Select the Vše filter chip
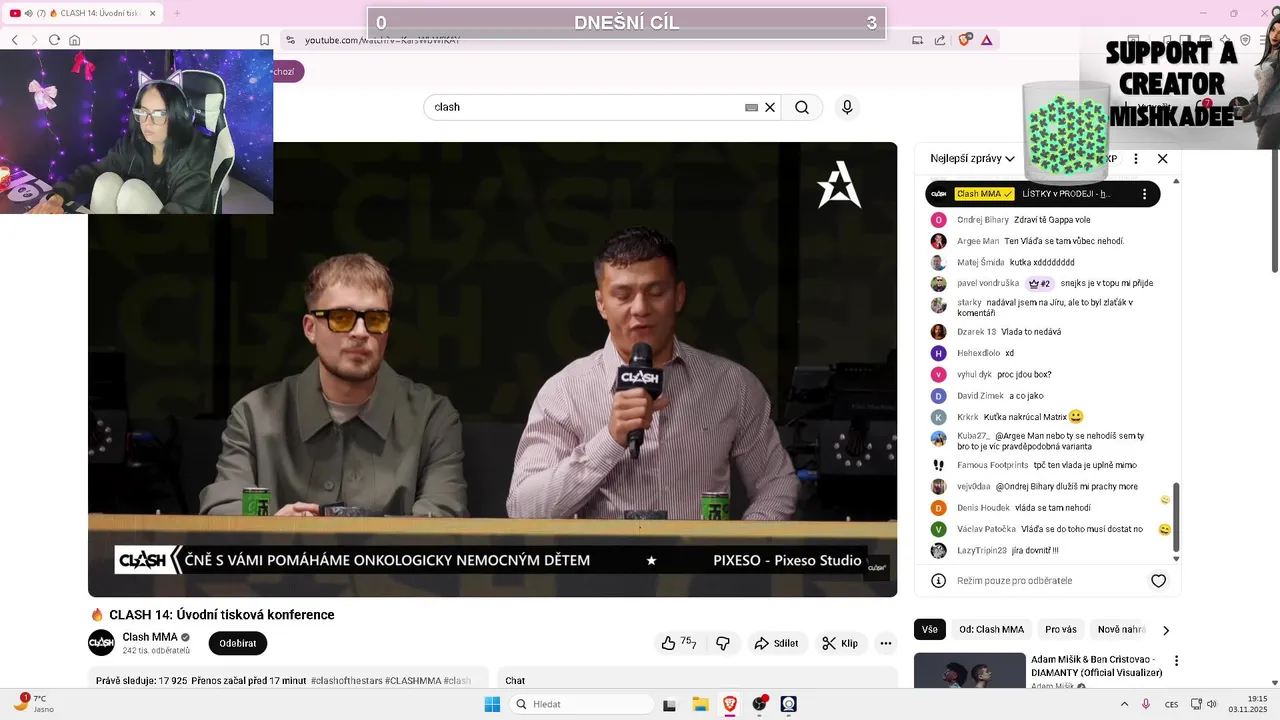1280x720 pixels. [x=930, y=629]
